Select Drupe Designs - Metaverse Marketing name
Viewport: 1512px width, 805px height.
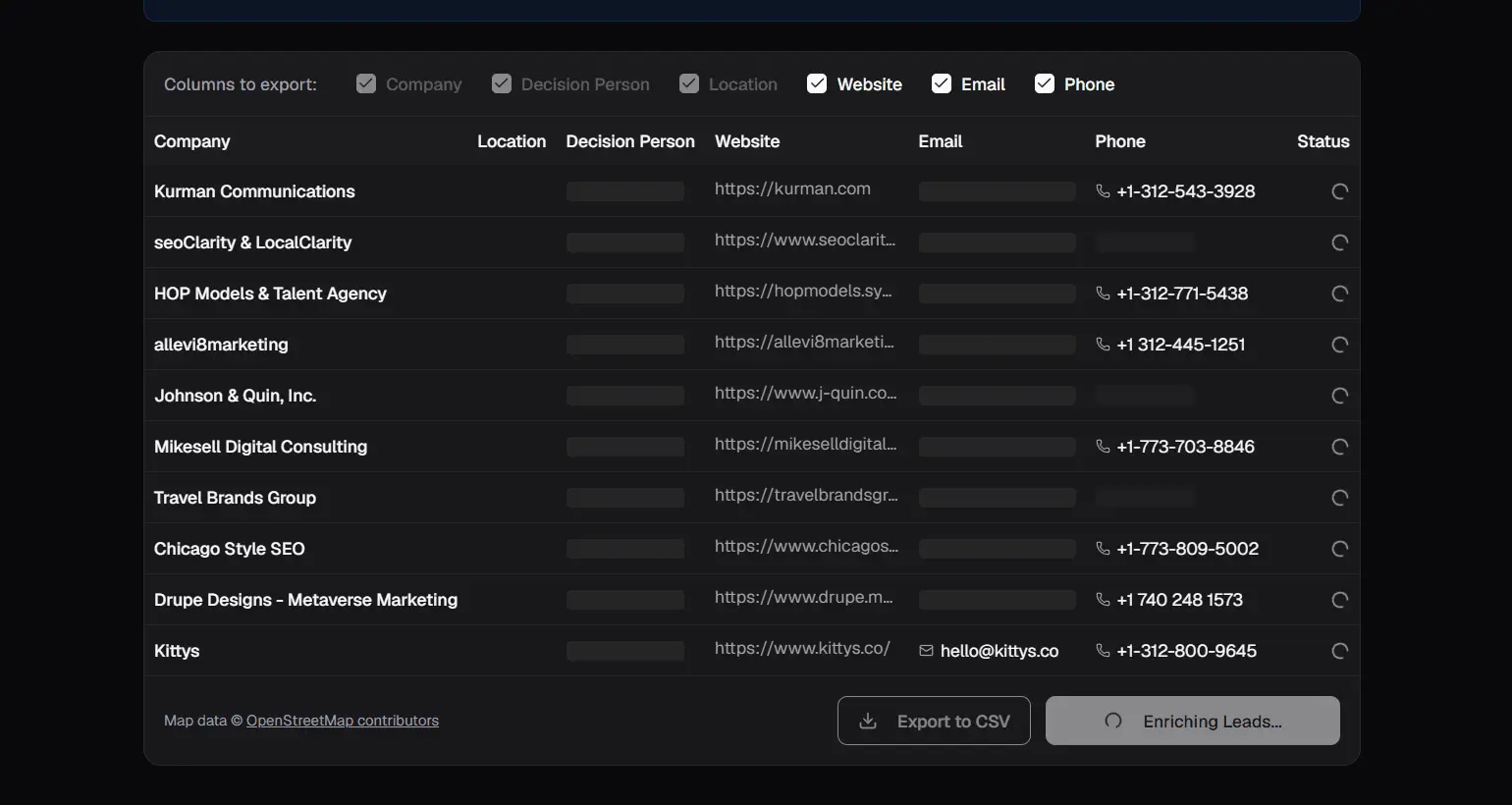(305, 600)
